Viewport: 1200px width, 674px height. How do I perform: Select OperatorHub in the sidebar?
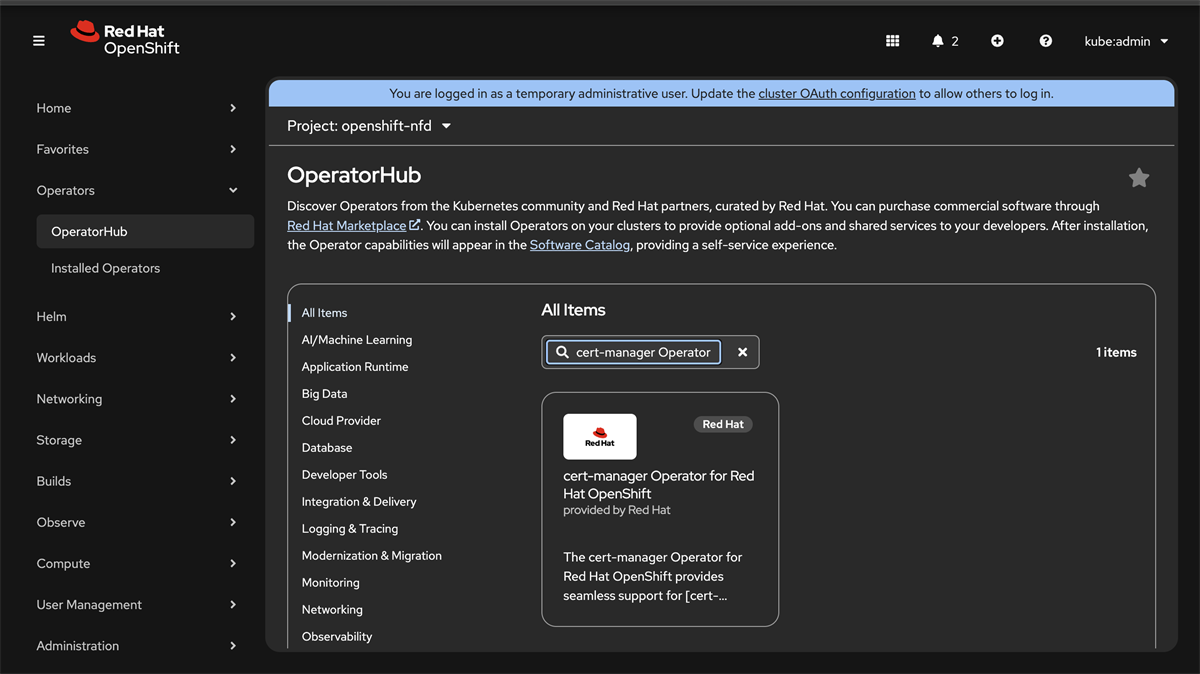(144, 231)
